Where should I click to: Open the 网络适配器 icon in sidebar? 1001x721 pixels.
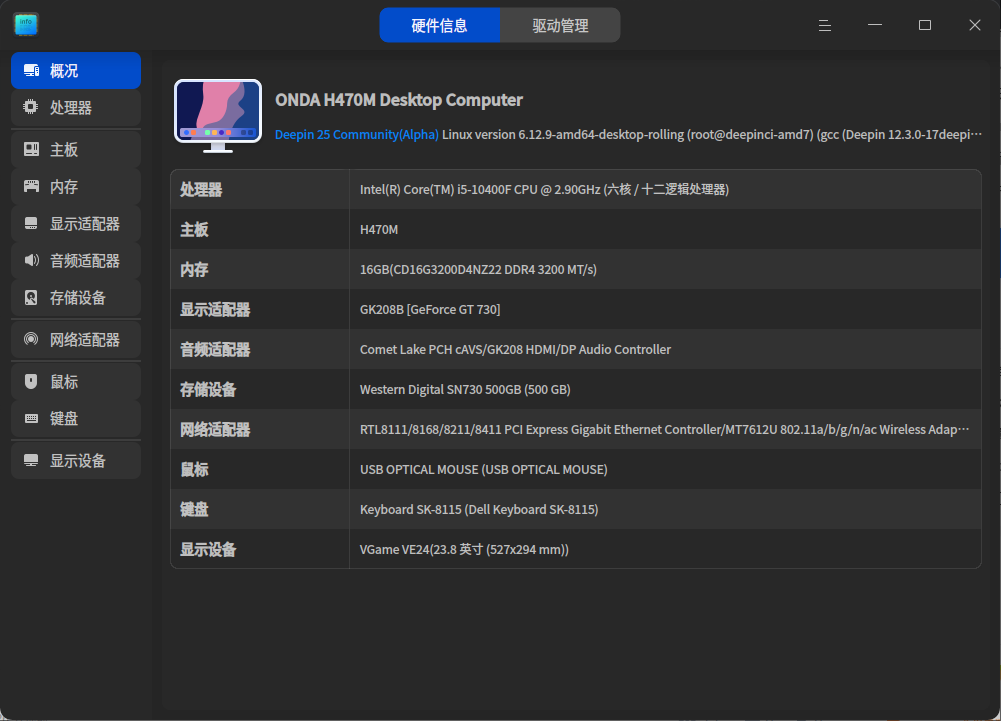[31, 340]
